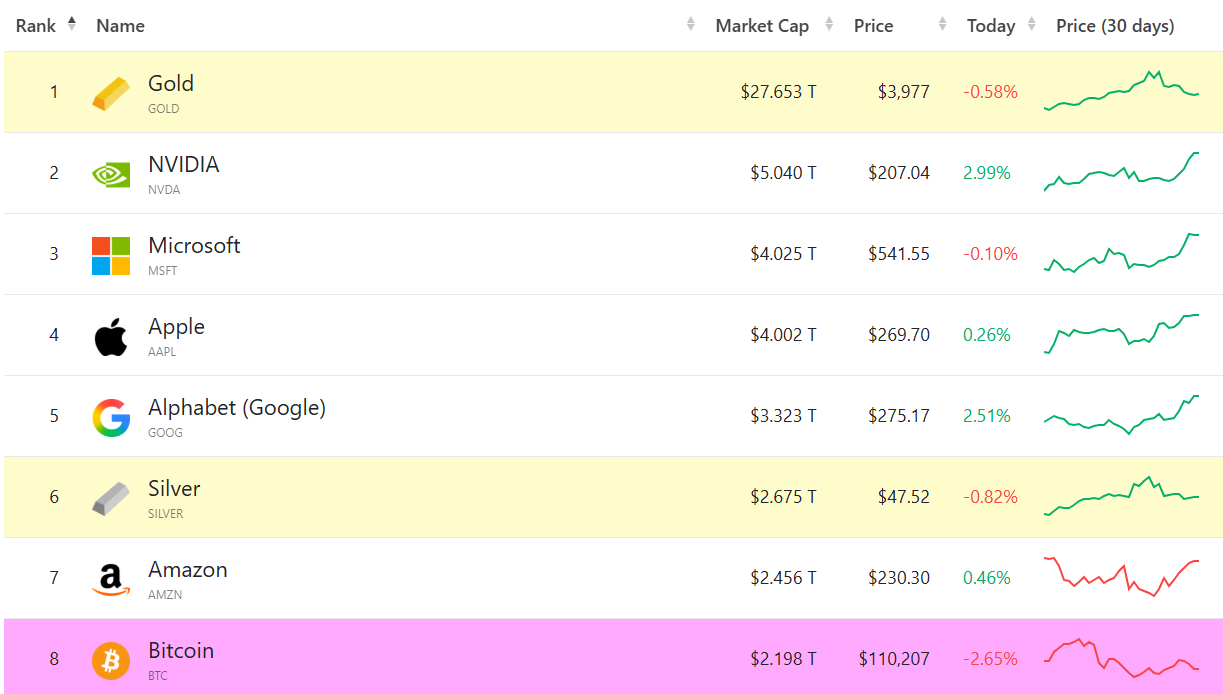View Apple 30-day price chart

click(1121, 334)
